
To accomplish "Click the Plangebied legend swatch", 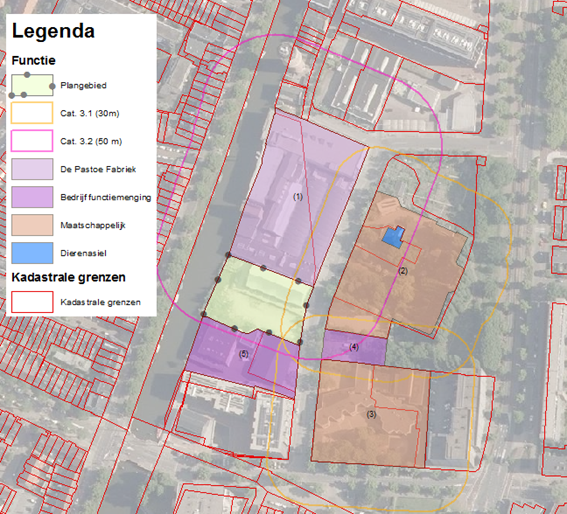I will click(x=32, y=85).
